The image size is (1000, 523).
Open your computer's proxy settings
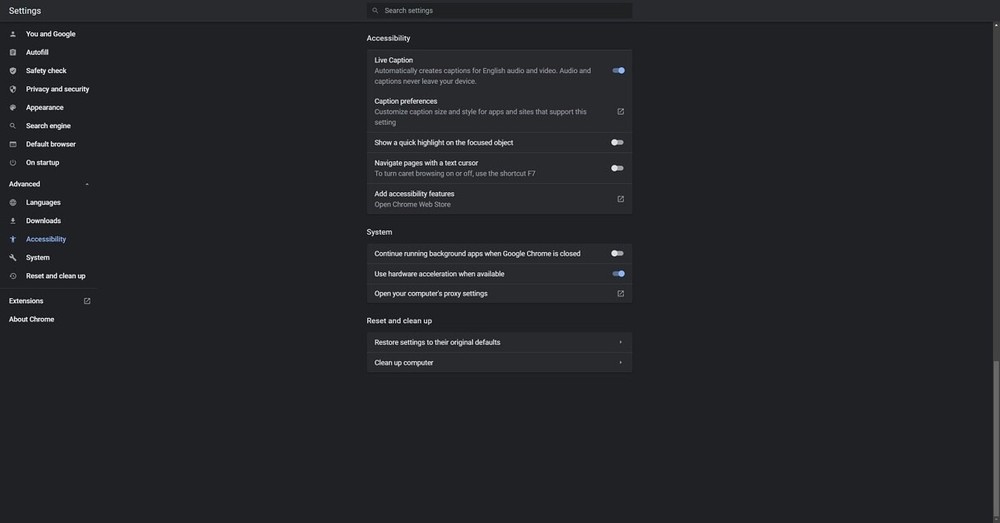pyautogui.click(x=620, y=294)
